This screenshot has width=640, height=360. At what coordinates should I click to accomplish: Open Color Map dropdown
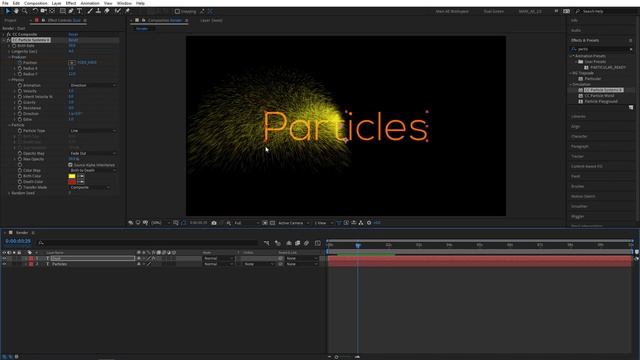[x=93, y=170]
